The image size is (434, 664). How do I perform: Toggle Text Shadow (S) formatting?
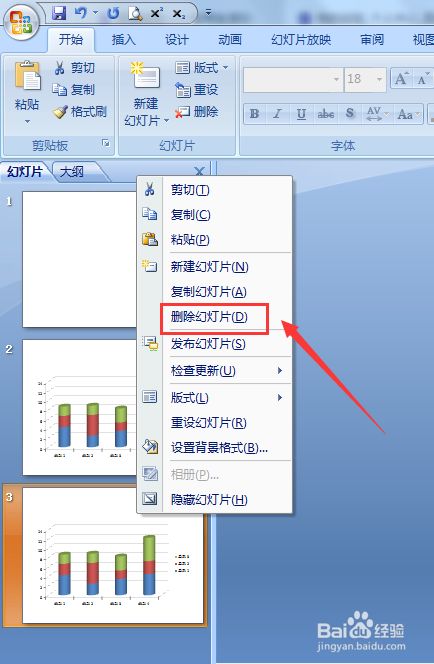[350, 113]
